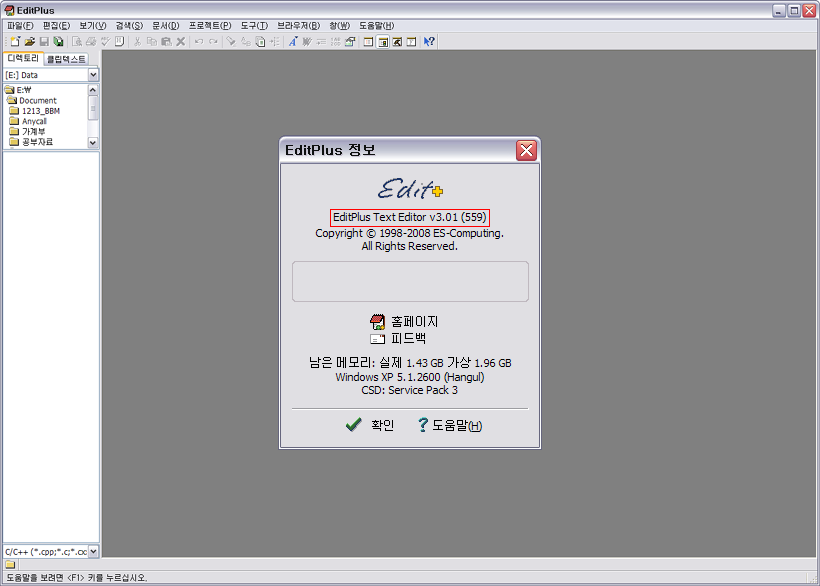Click the feedback envelope icon in dialog
Viewport: 820px width, 586px height.
[x=378, y=339]
